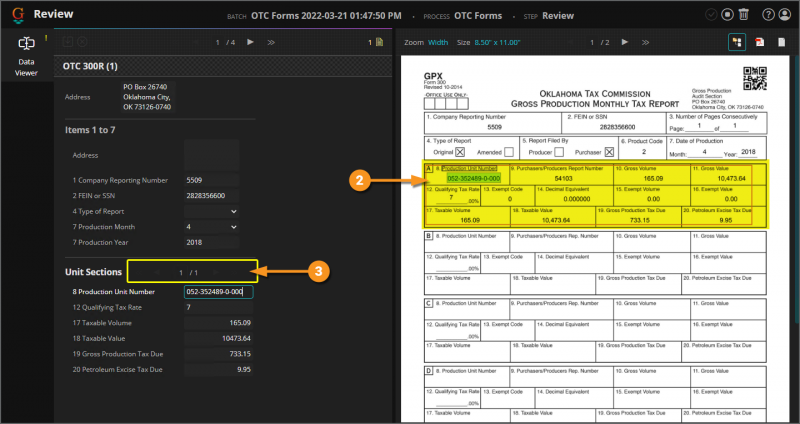
Task: Click the Amended checkbox on the form
Action: pos(509,152)
